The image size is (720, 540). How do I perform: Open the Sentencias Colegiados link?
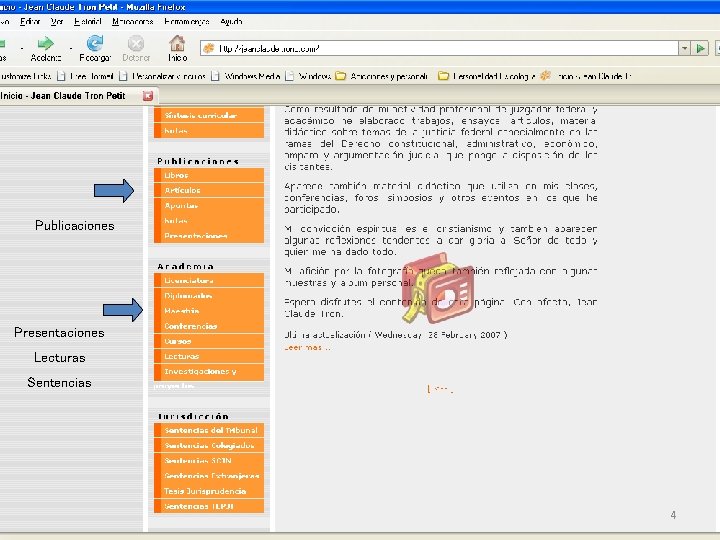(209, 445)
